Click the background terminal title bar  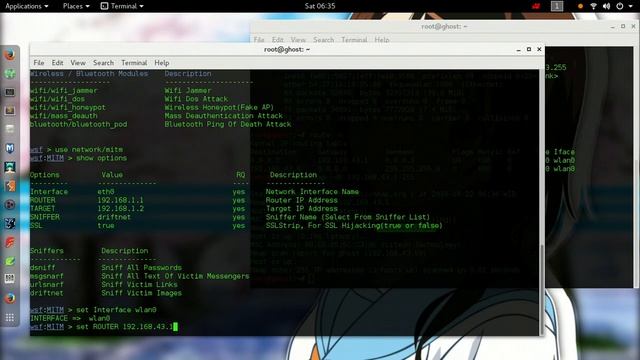point(444,27)
